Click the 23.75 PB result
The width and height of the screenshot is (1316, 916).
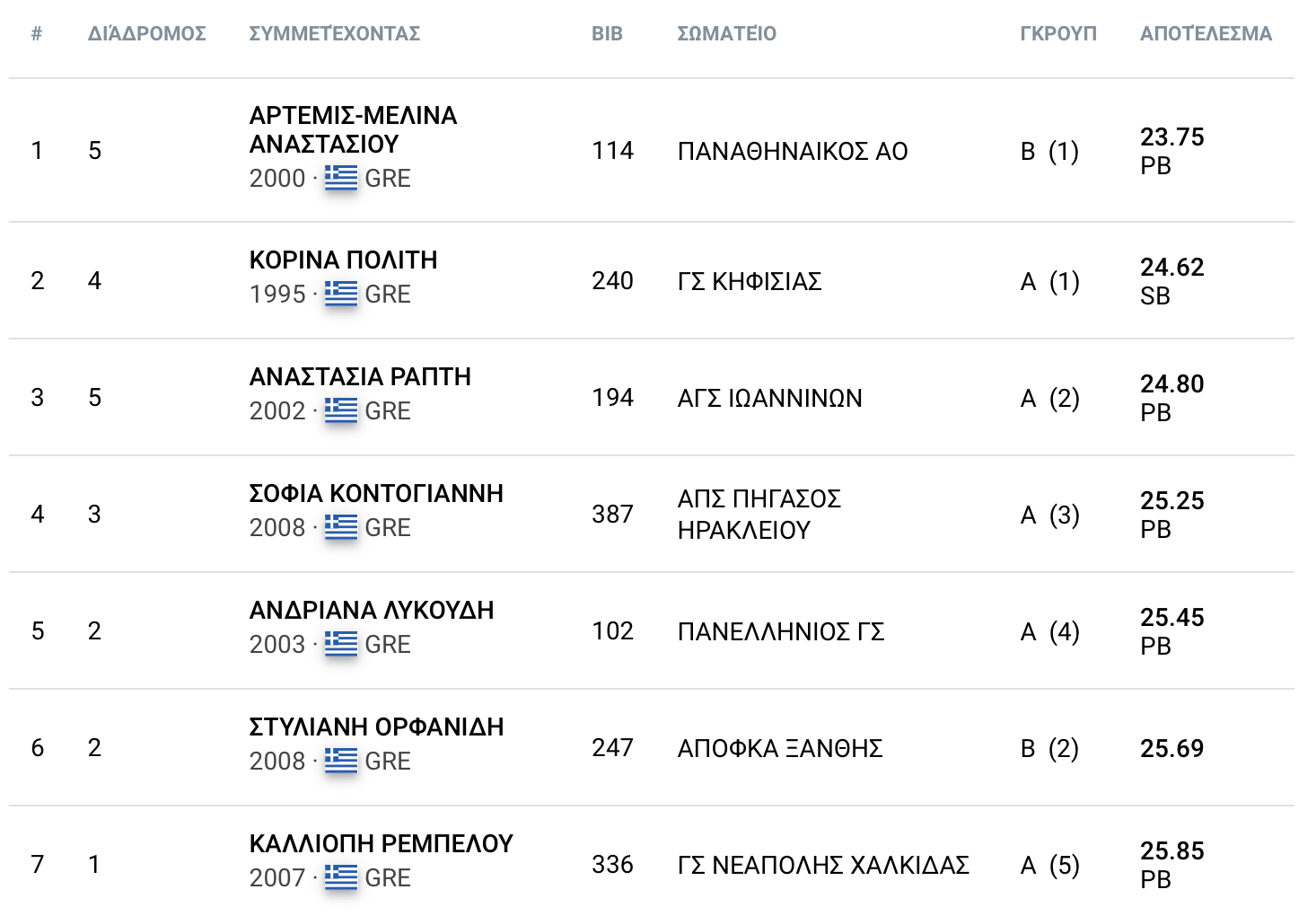click(1171, 151)
